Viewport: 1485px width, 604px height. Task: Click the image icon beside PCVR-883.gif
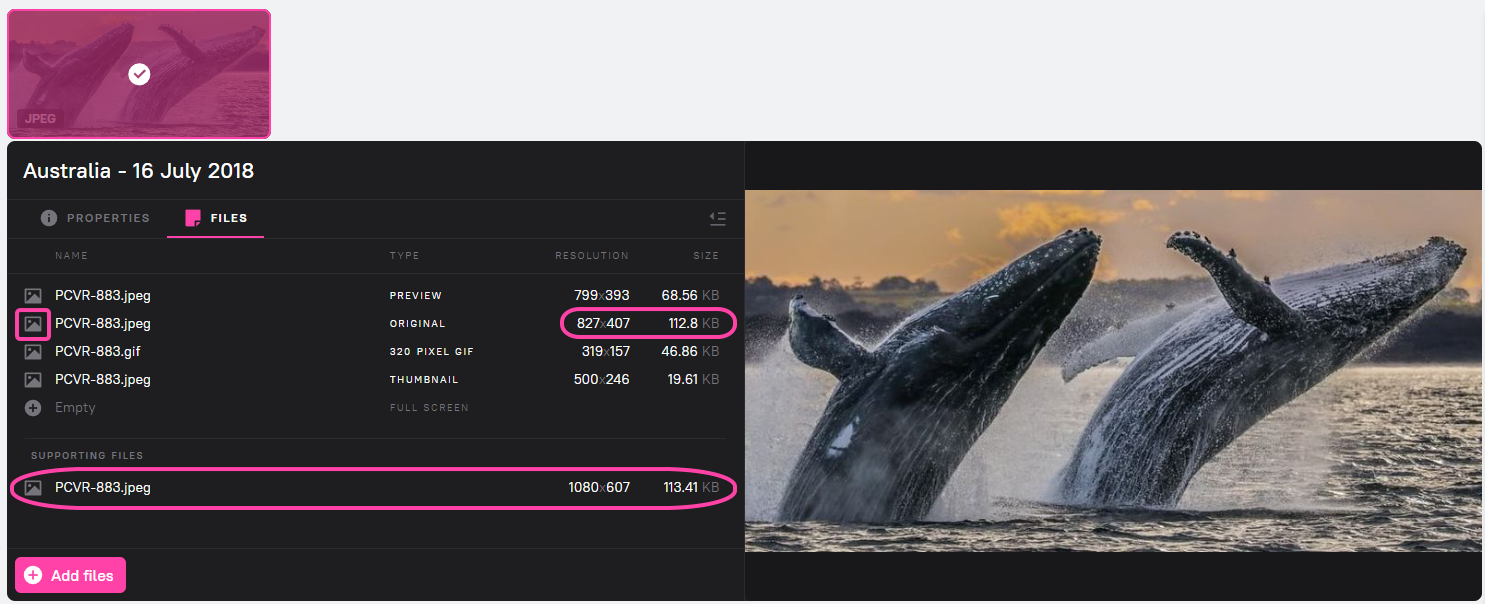tap(33, 352)
